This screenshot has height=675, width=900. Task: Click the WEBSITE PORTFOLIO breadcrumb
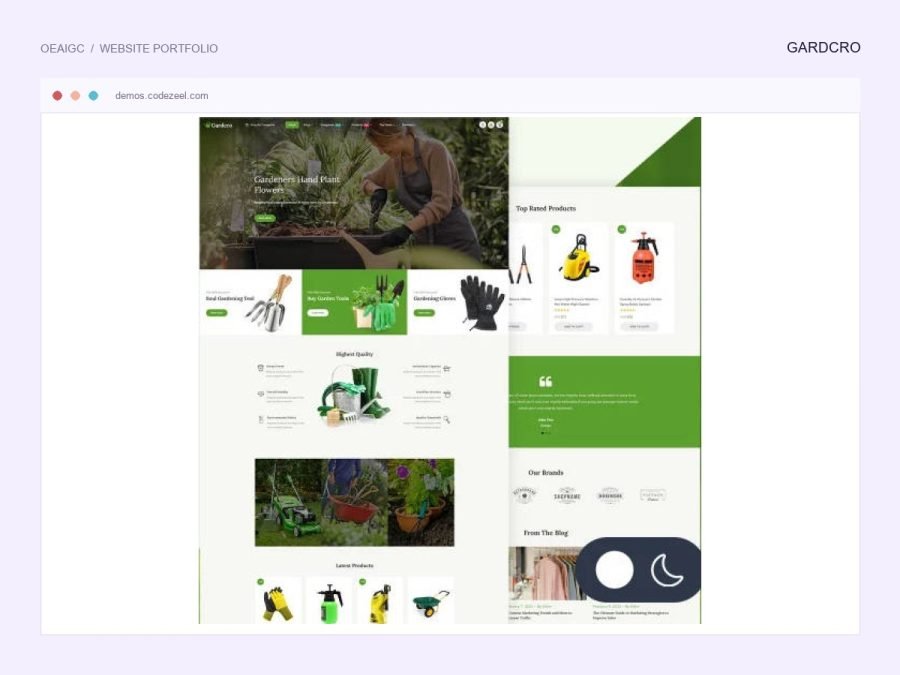point(159,49)
